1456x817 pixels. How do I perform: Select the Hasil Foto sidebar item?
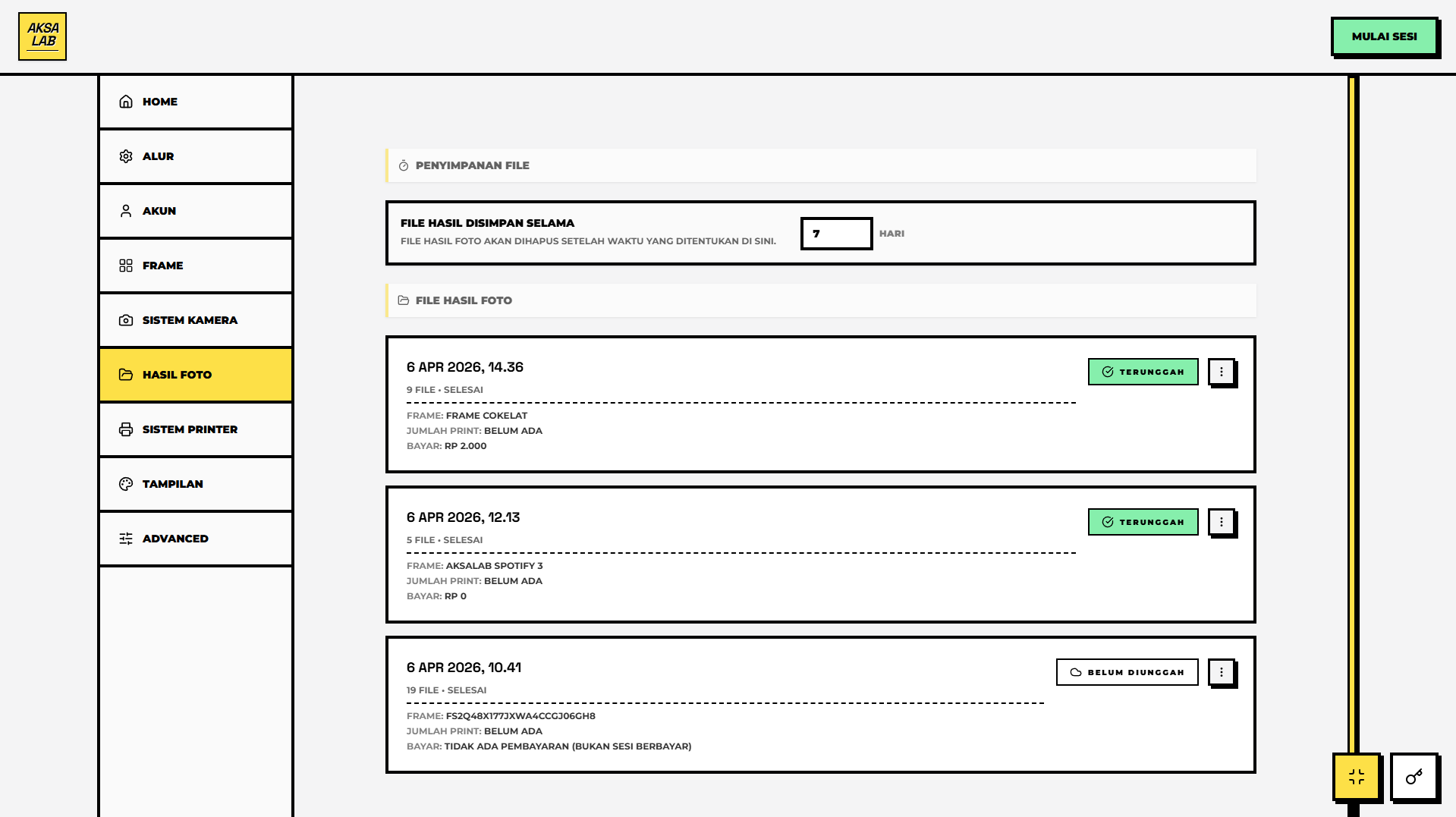pyautogui.click(x=196, y=375)
